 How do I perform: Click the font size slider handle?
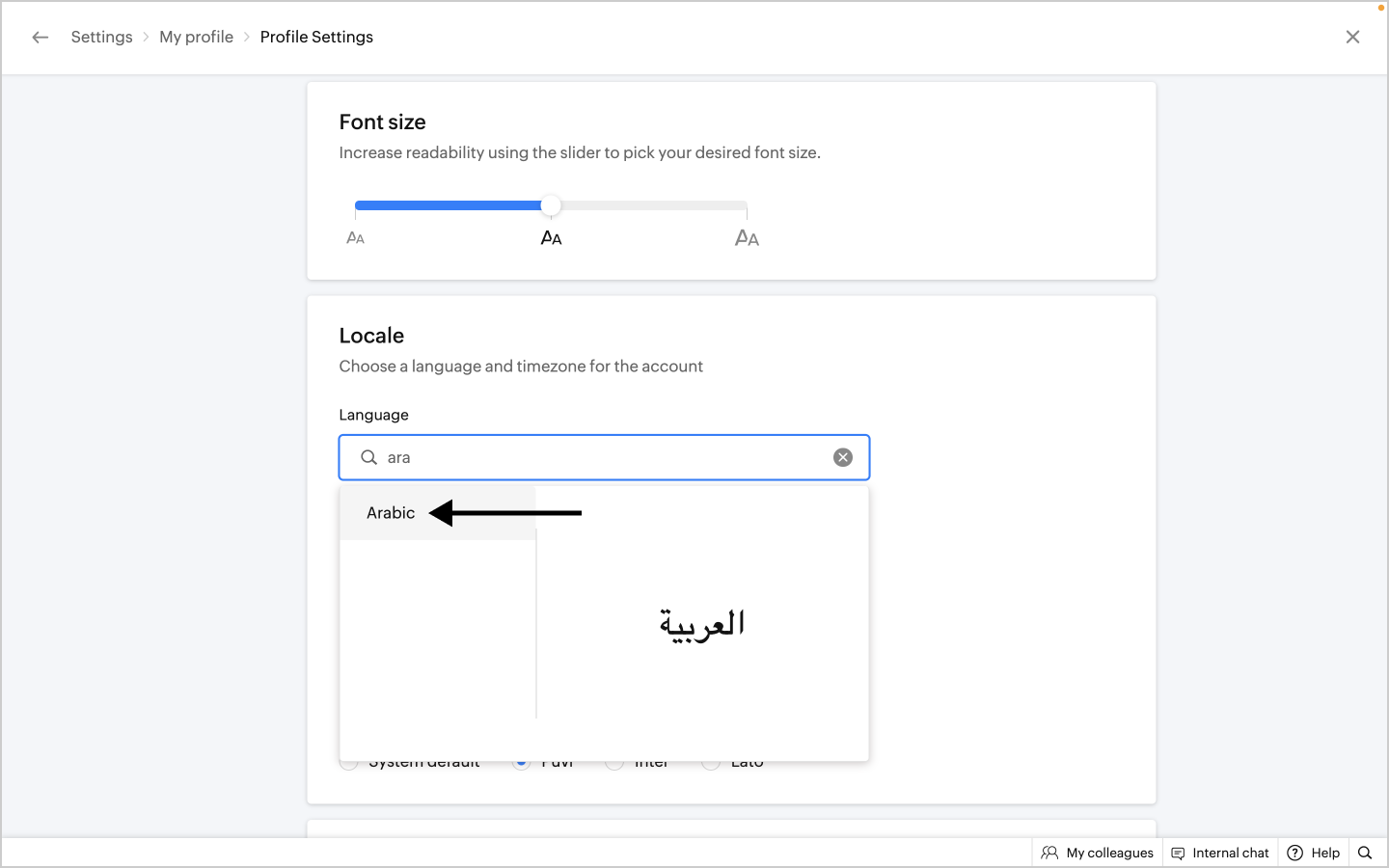click(551, 205)
